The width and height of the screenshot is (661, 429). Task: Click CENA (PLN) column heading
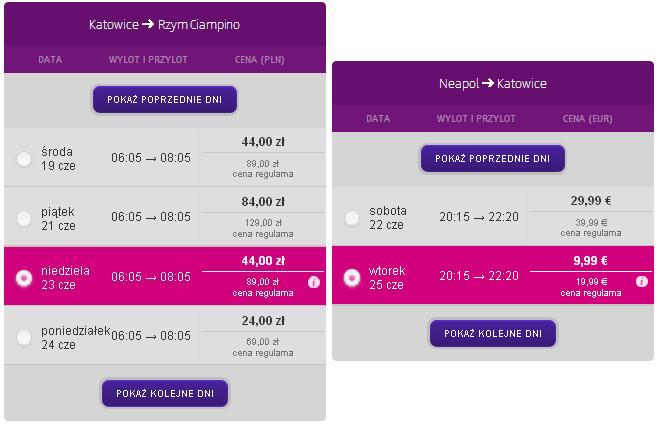click(260, 60)
